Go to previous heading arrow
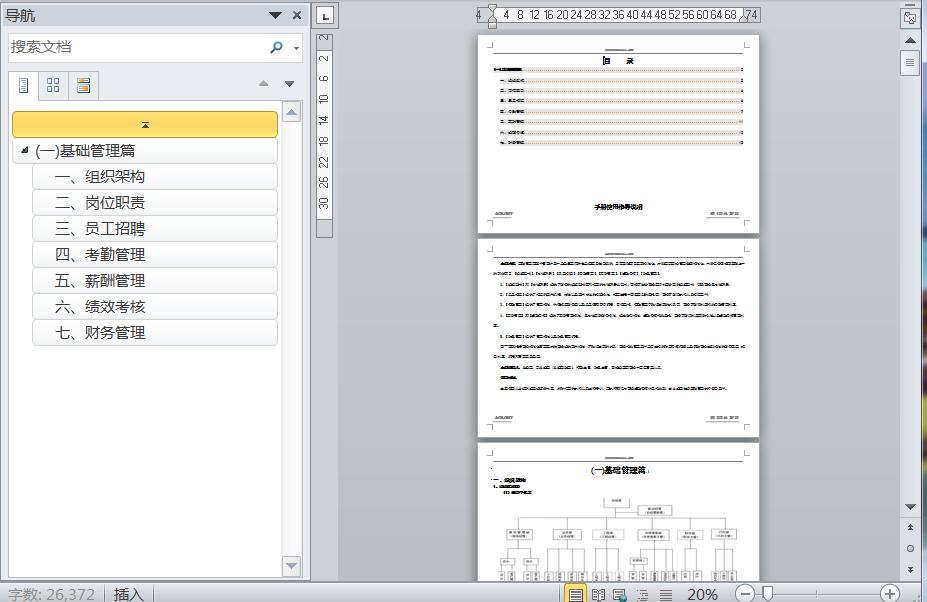Image resolution: width=927 pixels, height=602 pixels. click(x=264, y=84)
